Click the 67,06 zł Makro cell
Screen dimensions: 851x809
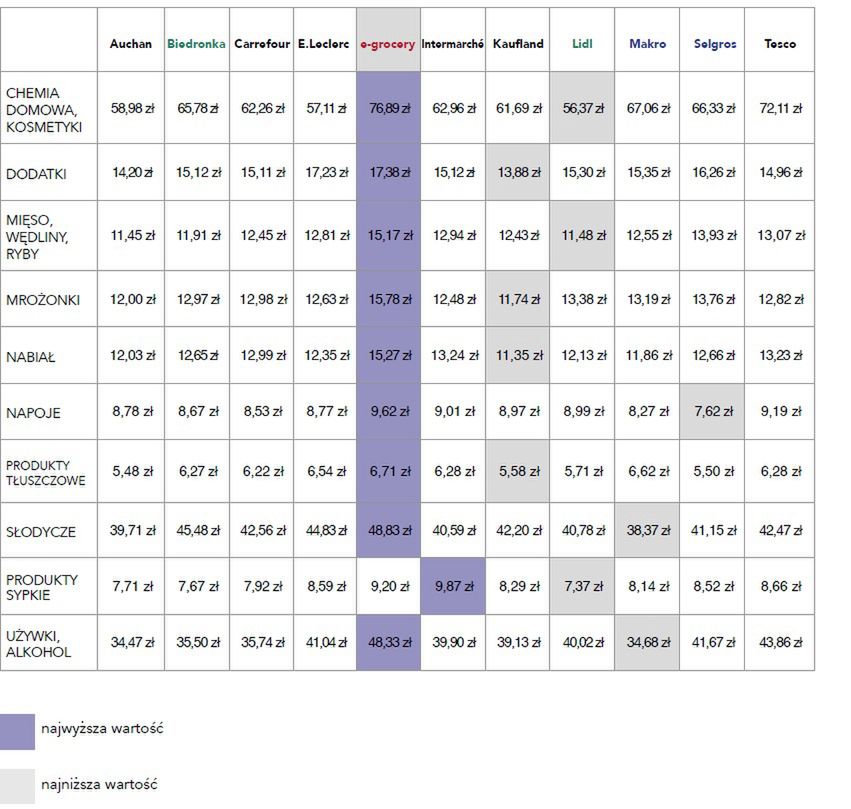(x=647, y=108)
